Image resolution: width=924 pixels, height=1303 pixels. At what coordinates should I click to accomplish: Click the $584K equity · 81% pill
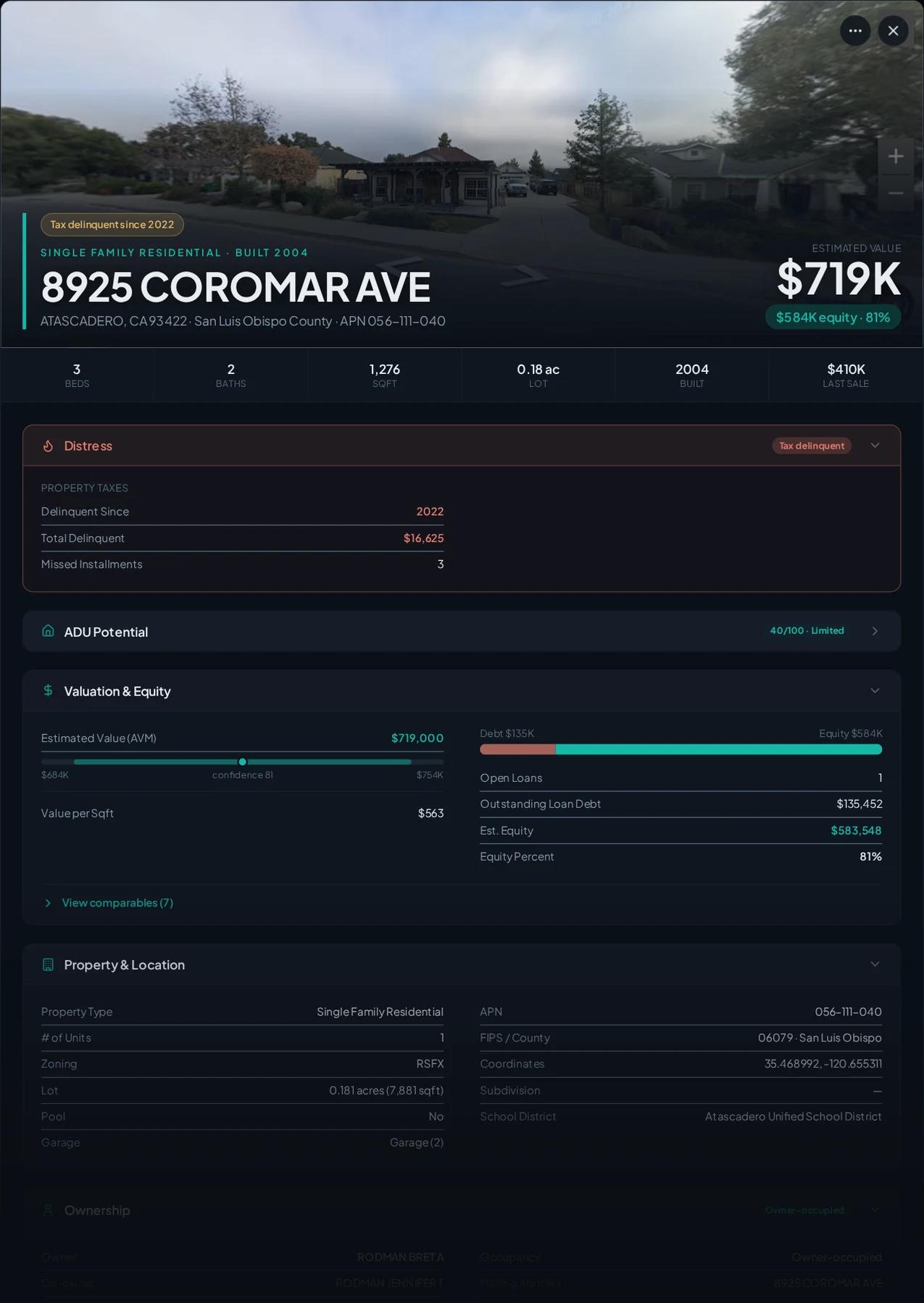pos(833,317)
